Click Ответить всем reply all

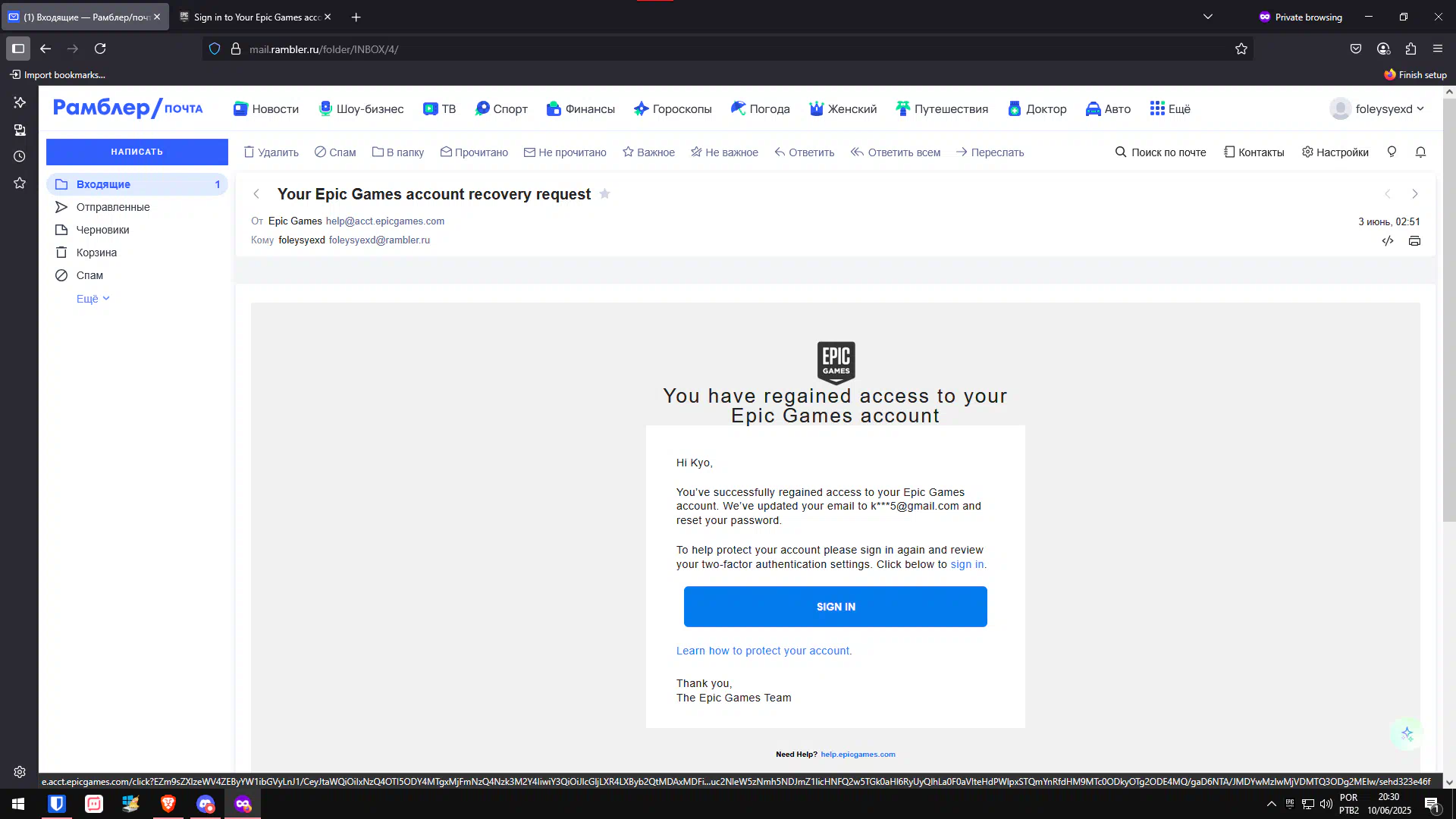[896, 152]
